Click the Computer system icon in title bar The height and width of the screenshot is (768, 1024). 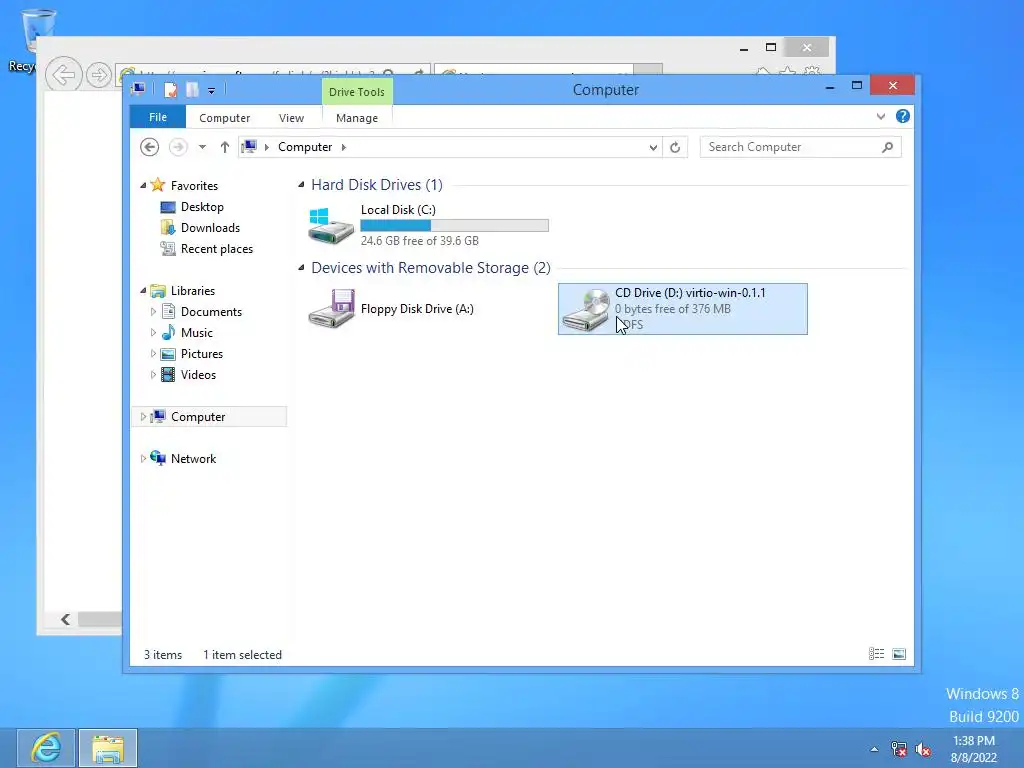(138, 89)
